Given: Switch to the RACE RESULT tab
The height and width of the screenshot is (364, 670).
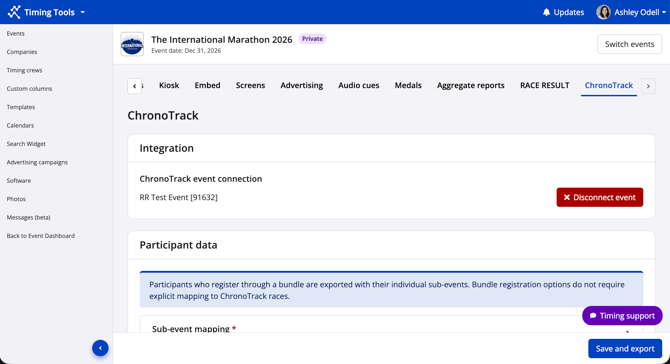Looking at the screenshot, I should click(x=544, y=85).
